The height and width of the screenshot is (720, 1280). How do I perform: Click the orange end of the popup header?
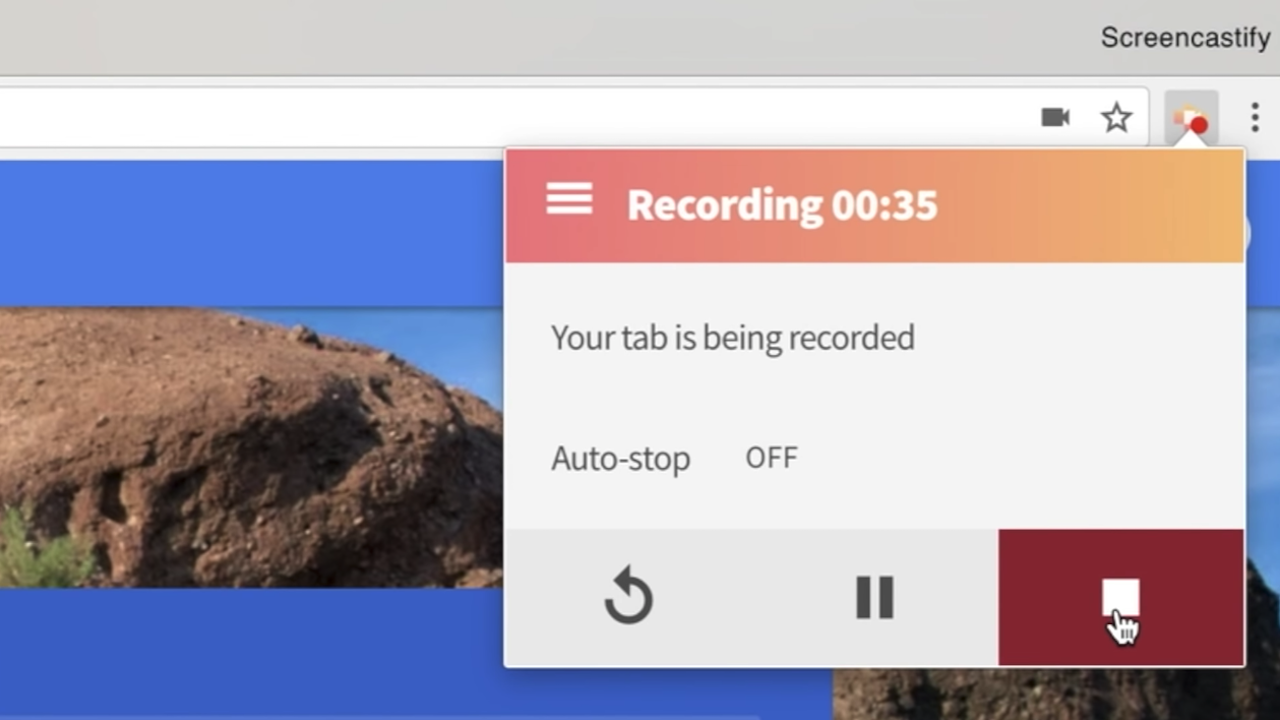(1180, 205)
